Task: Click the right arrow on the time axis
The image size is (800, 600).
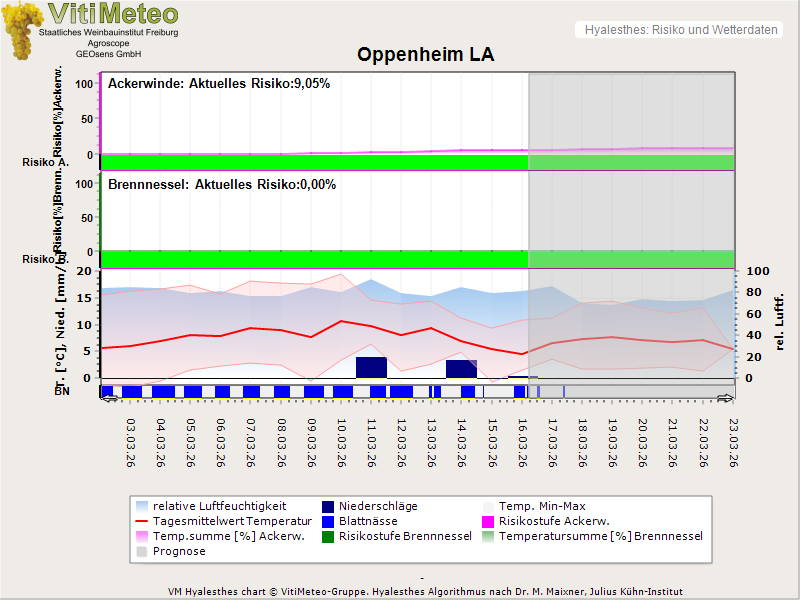Action: (726, 398)
